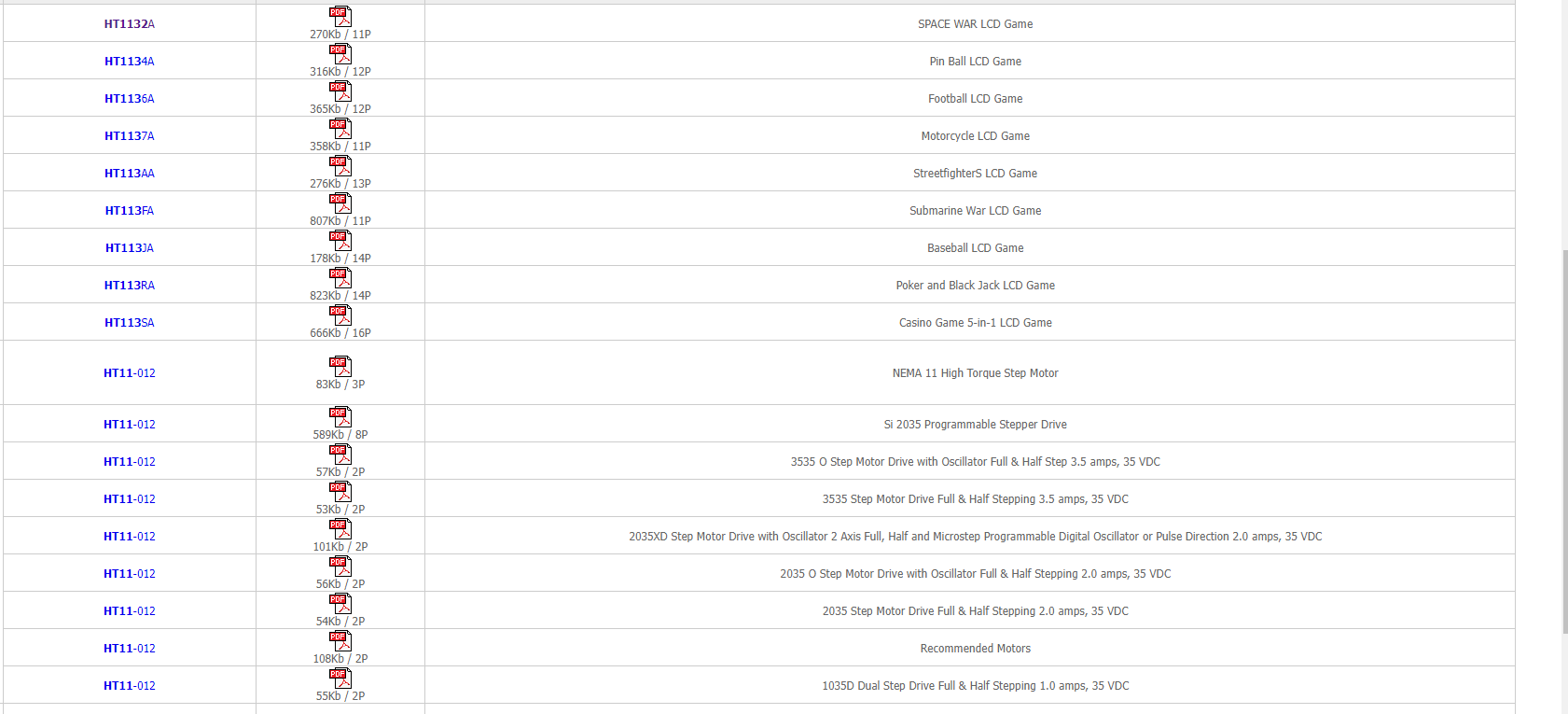Open the HT1137A part link
The width and height of the screenshot is (1568, 714).
130,136
